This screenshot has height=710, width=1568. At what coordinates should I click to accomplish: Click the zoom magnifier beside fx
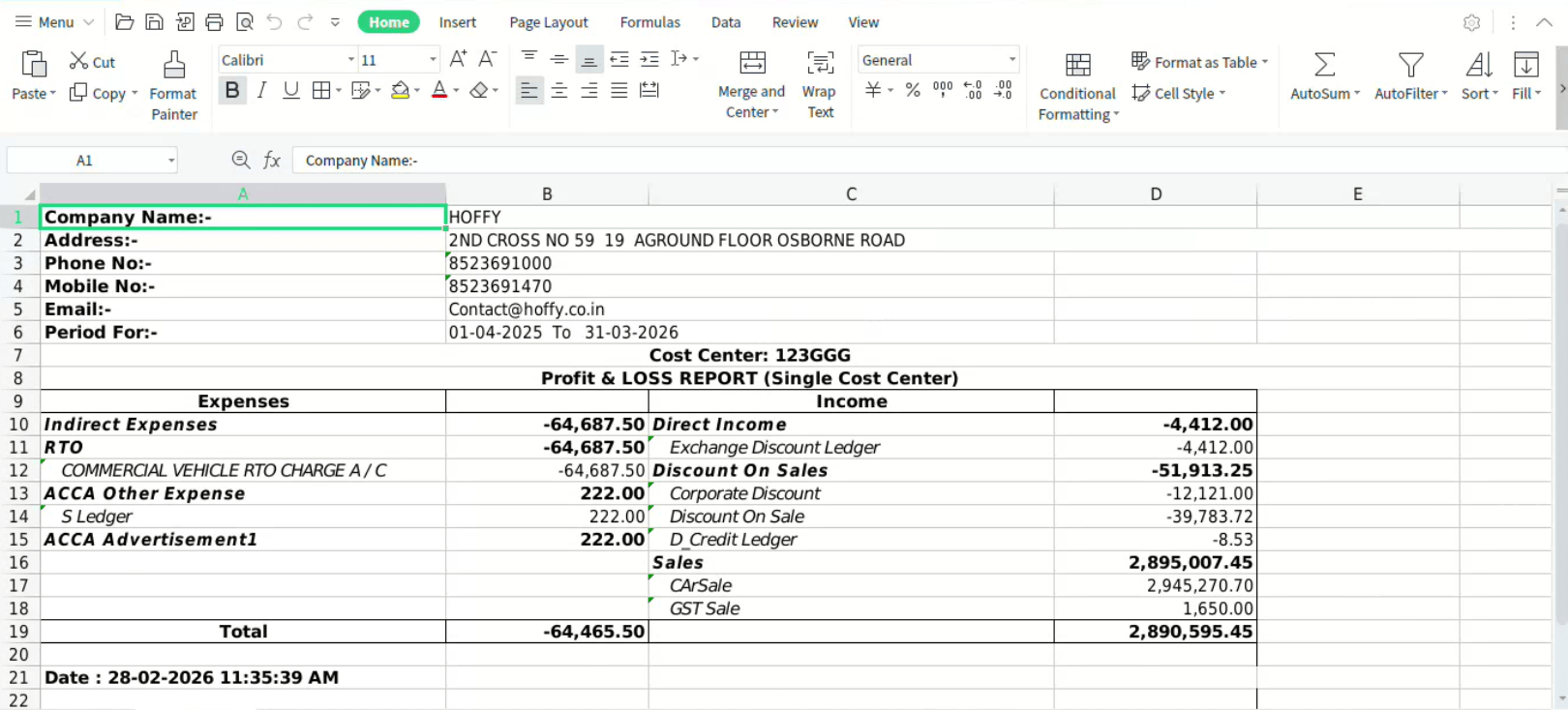pyautogui.click(x=241, y=160)
